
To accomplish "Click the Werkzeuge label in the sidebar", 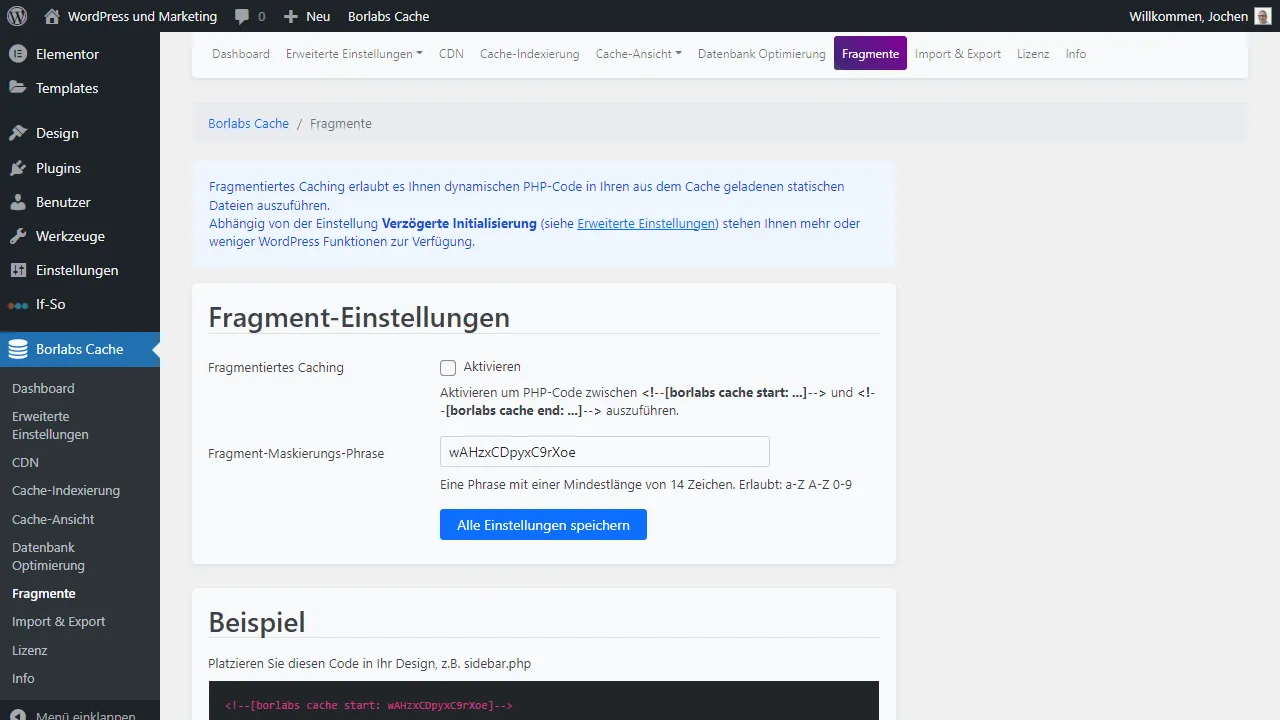I will click(70, 236).
